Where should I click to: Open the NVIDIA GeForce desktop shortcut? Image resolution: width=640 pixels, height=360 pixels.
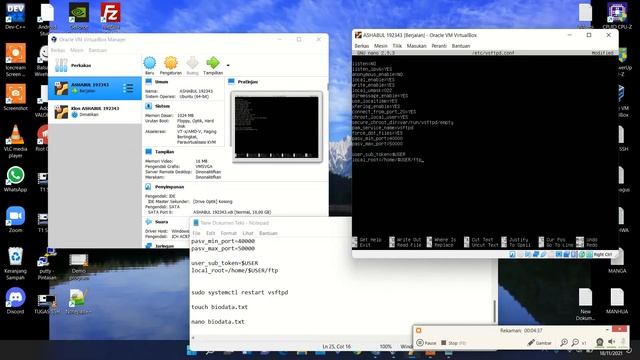point(79,16)
